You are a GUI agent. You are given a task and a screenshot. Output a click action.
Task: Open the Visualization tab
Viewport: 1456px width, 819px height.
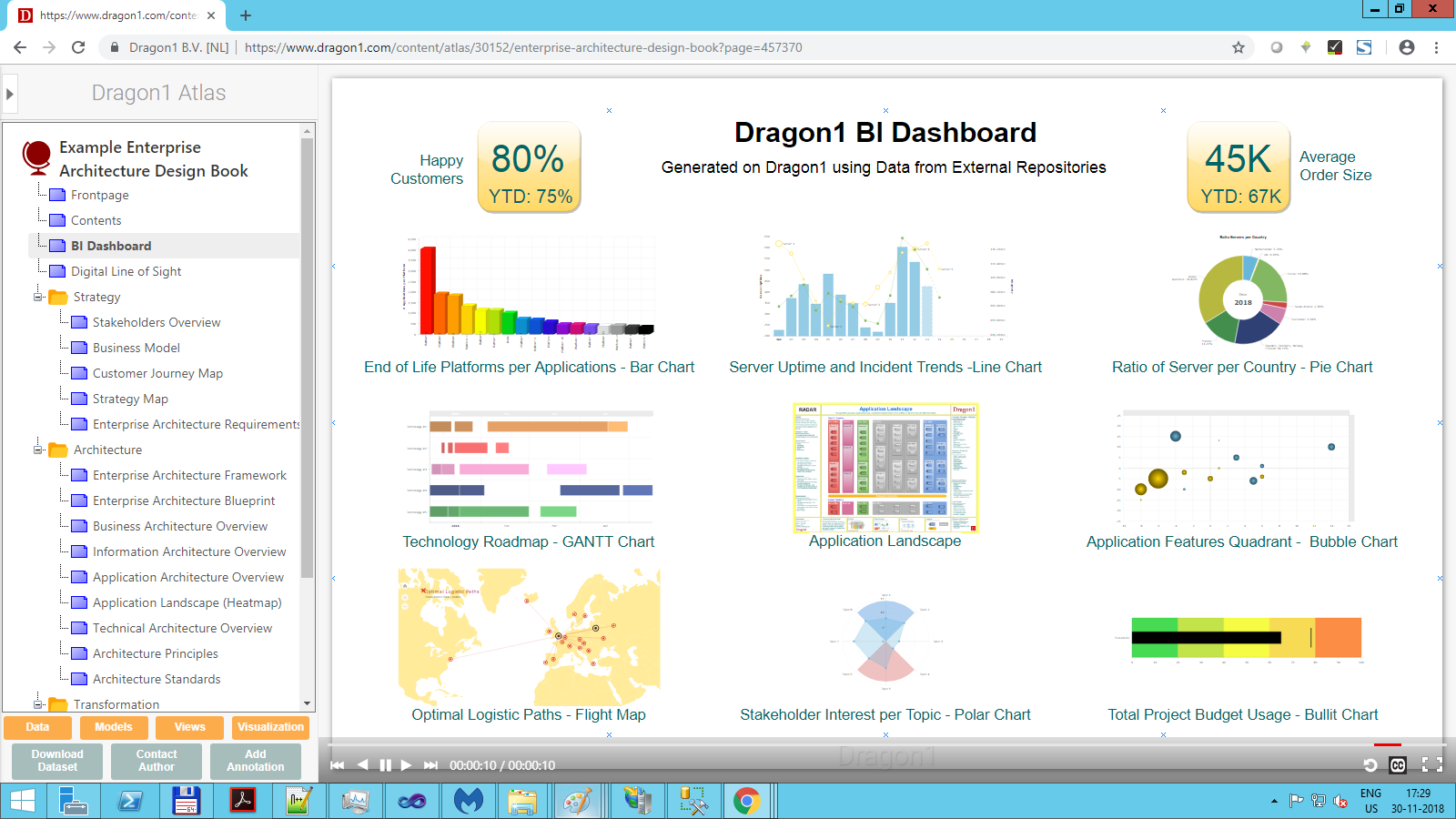point(270,727)
